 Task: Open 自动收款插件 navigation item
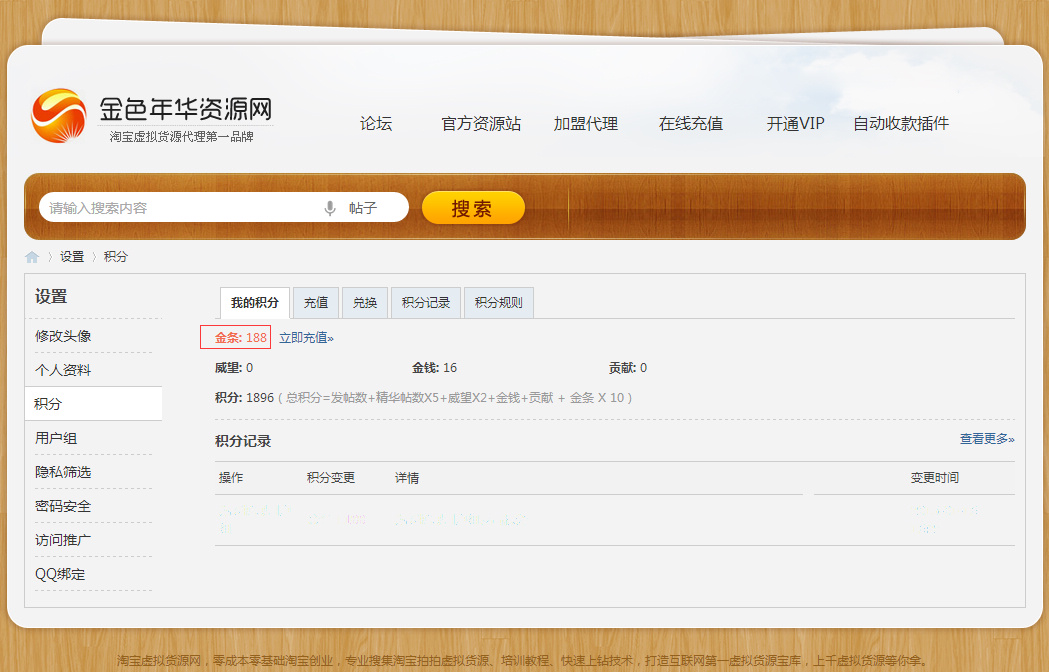900,124
